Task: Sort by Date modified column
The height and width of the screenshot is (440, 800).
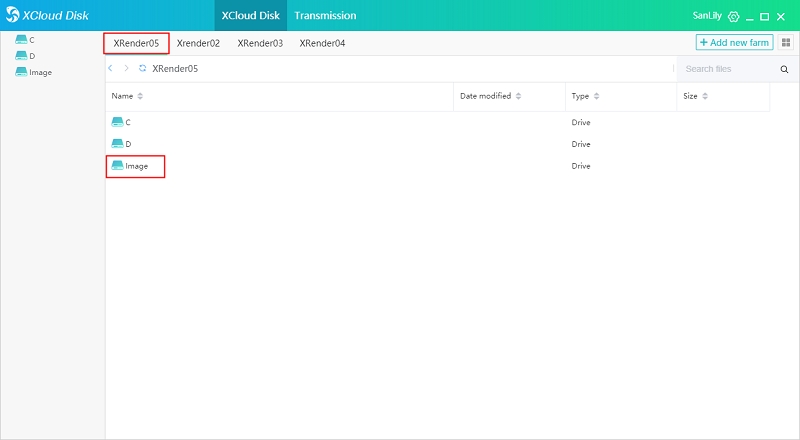Action: point(518,96)
